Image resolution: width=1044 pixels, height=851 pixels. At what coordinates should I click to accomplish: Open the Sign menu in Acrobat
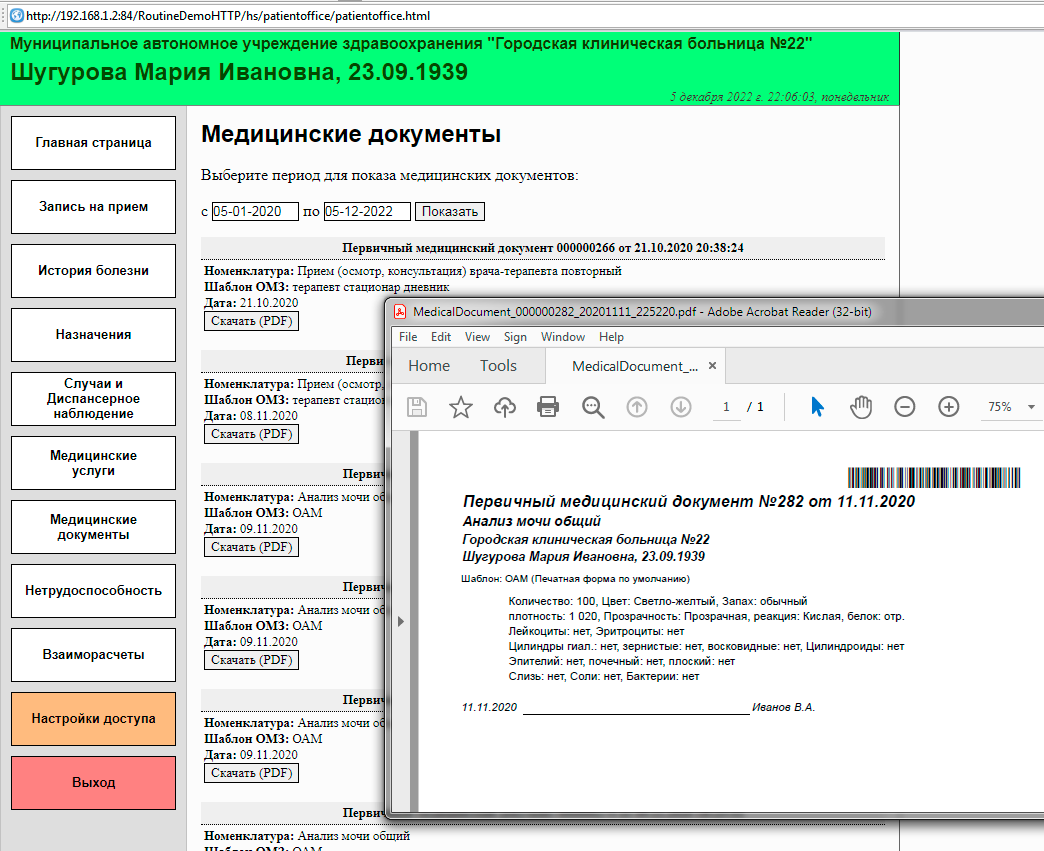click(515, 337)
